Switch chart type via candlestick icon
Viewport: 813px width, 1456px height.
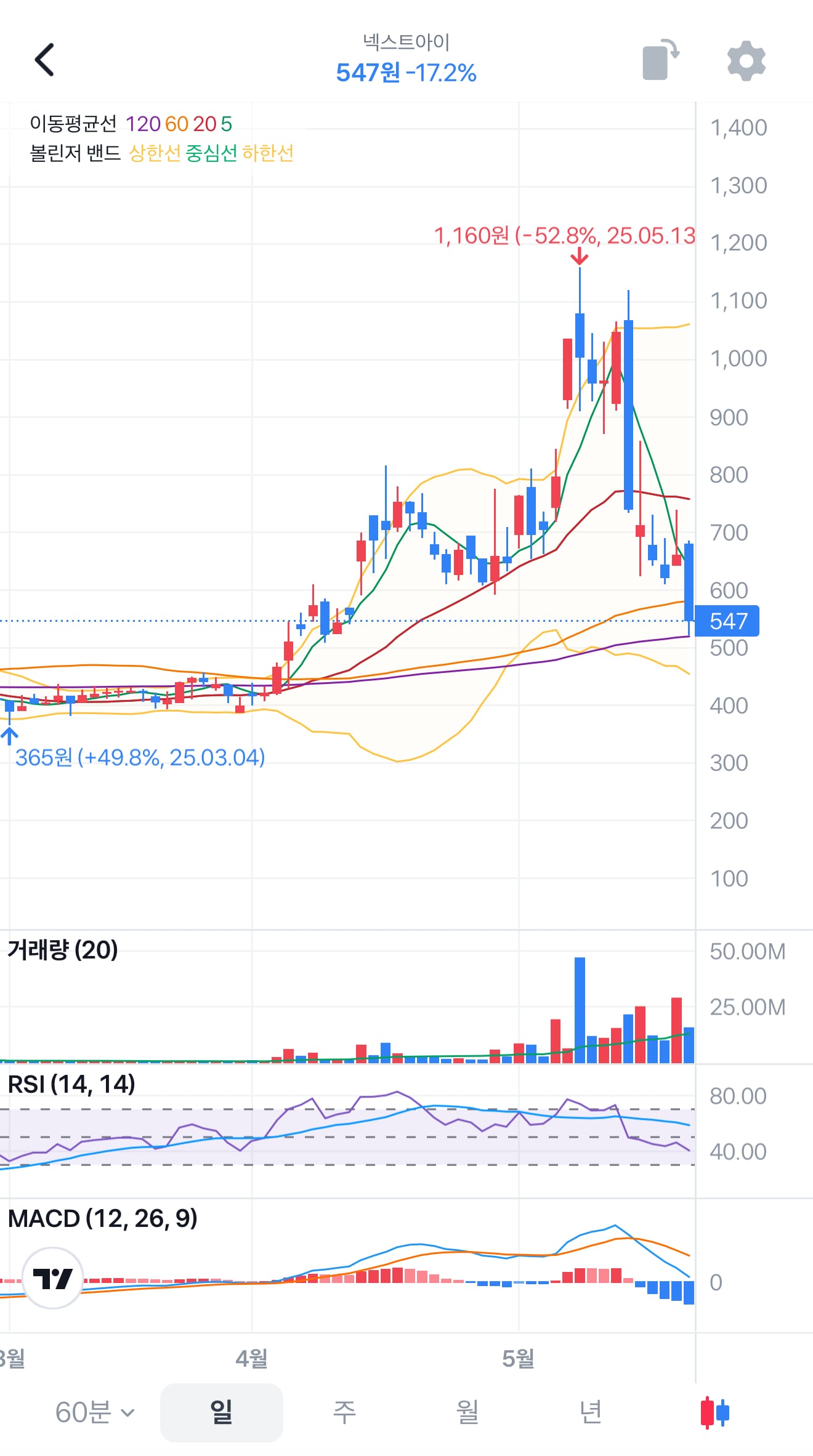coord(714,1412)
